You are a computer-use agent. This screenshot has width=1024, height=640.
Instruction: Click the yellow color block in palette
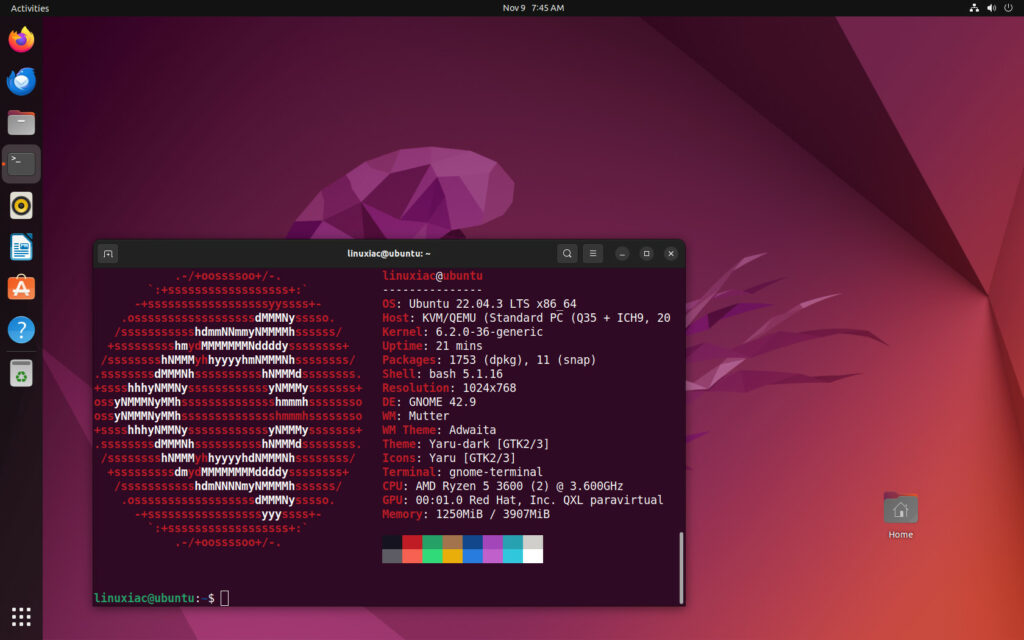coord(452,556)
